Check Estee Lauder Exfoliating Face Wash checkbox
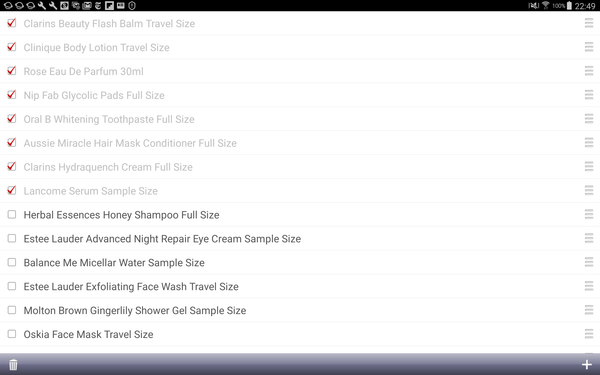Viewport: 600px width, 375px height. click(12, 286)
